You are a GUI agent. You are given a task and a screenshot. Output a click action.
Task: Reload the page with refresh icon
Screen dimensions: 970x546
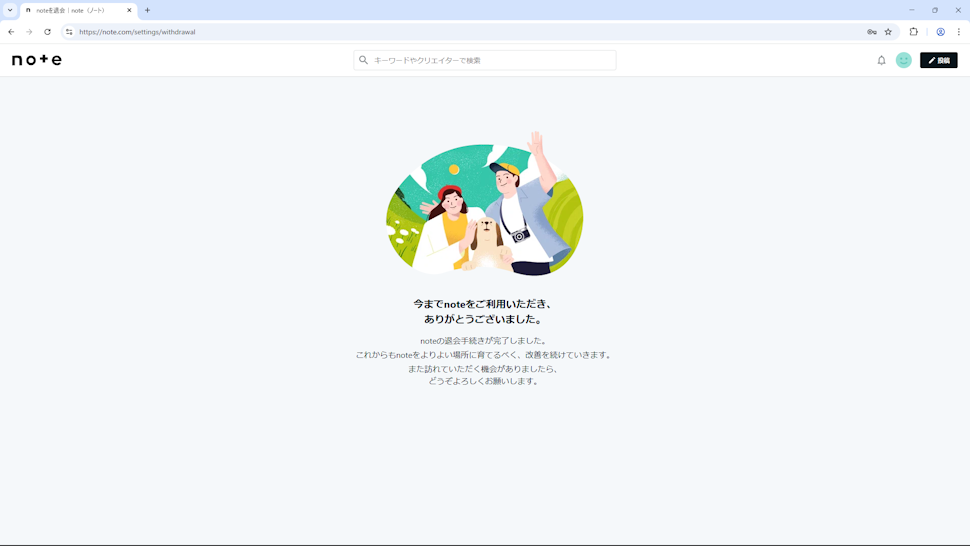(x=47, y=32)
